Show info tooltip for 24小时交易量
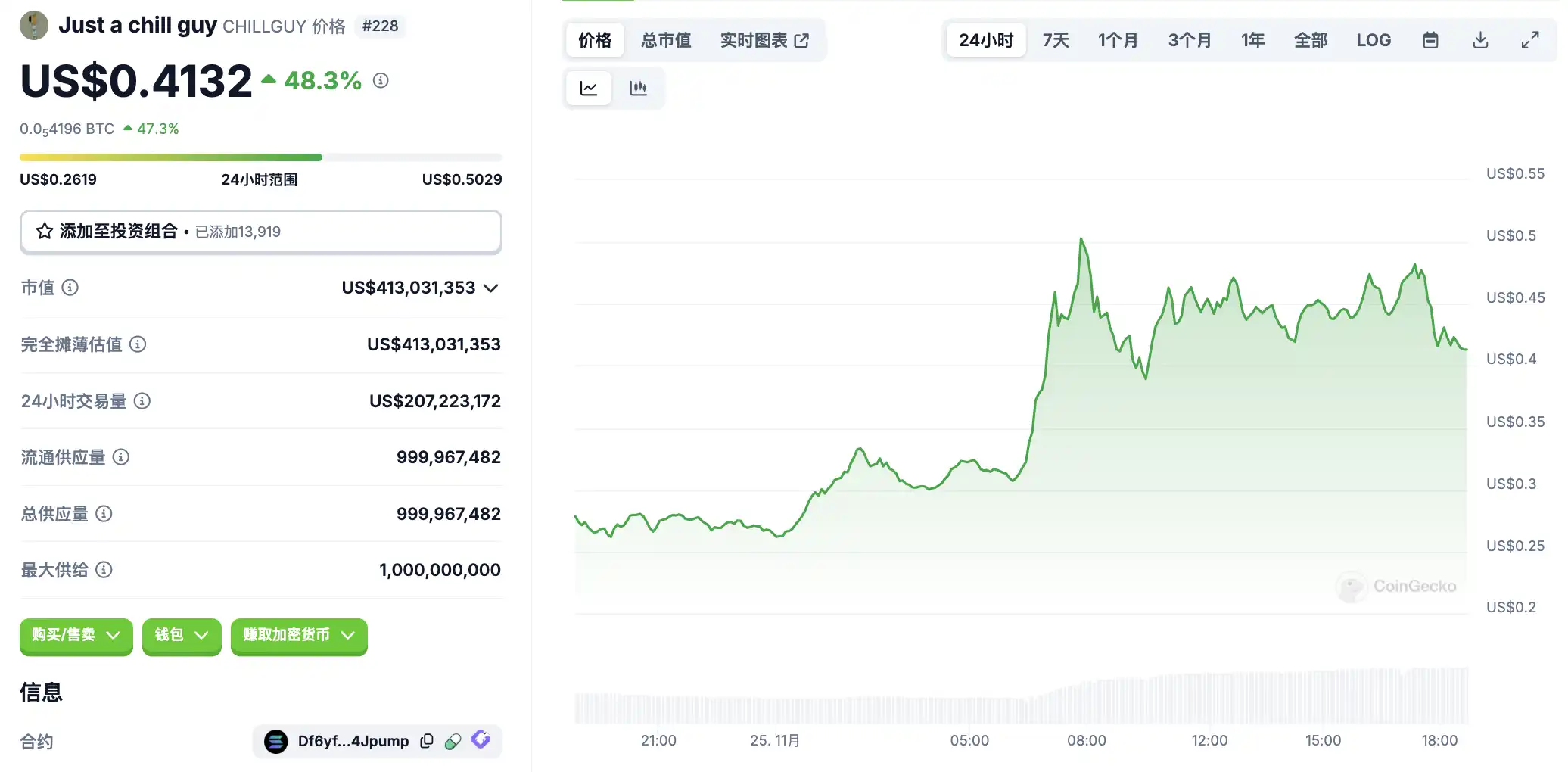 click(x=142, y=401)
